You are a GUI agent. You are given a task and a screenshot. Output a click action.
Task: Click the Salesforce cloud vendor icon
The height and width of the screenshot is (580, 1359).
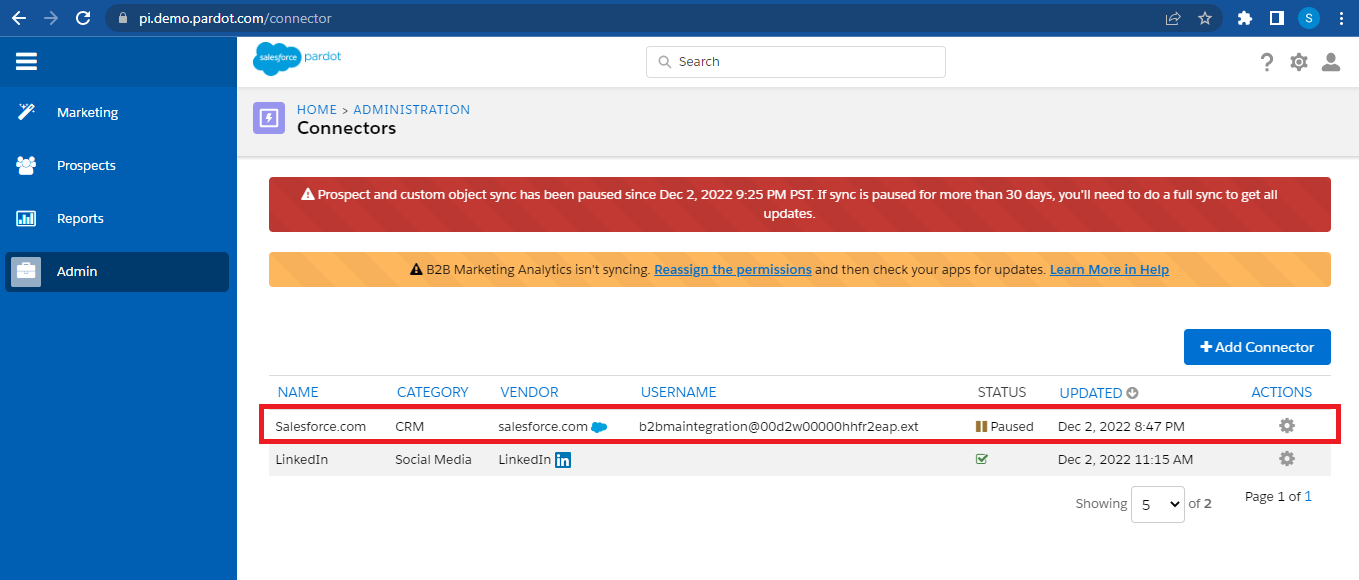599,427
